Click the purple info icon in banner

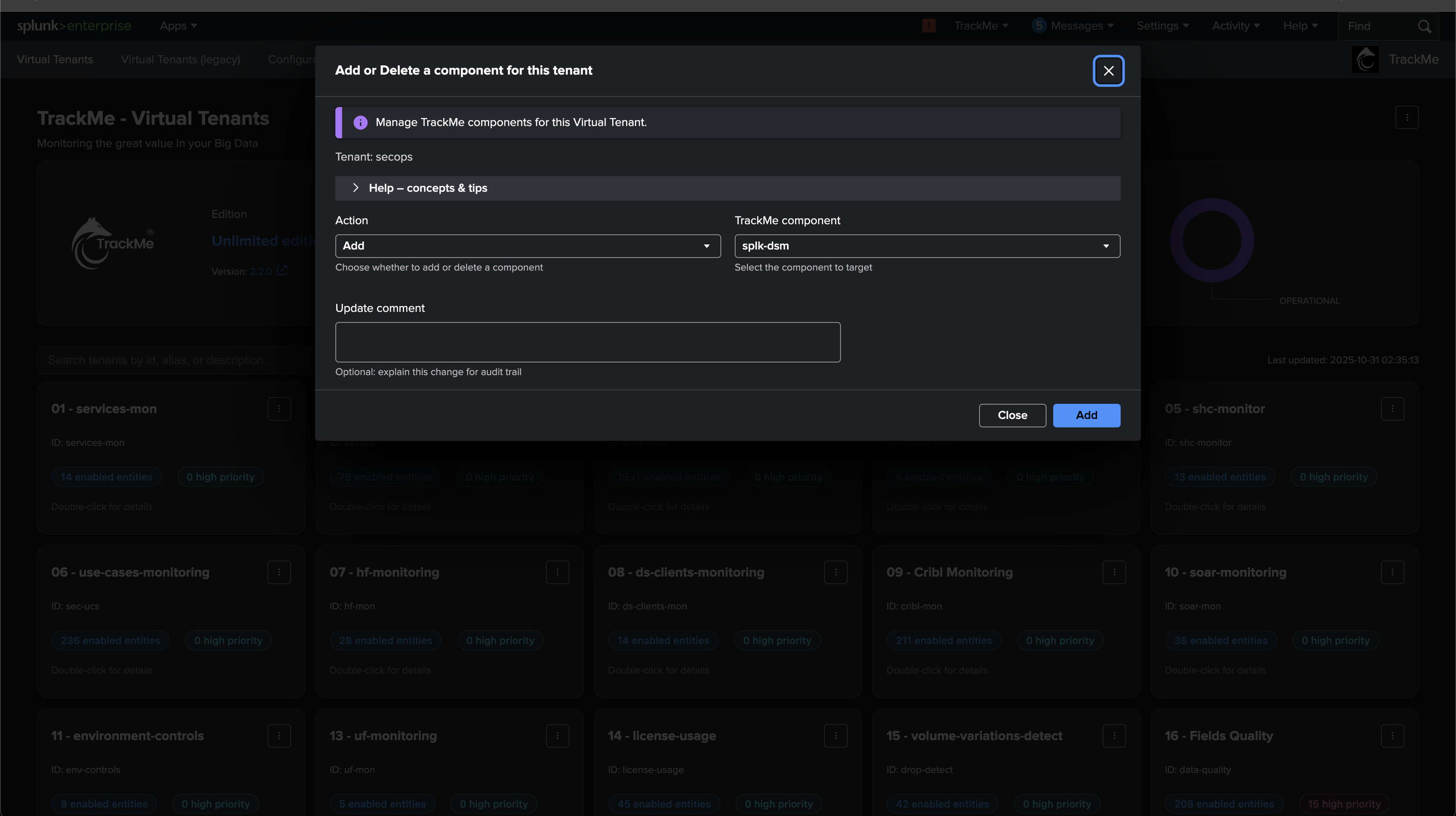[x=361, y=123]
